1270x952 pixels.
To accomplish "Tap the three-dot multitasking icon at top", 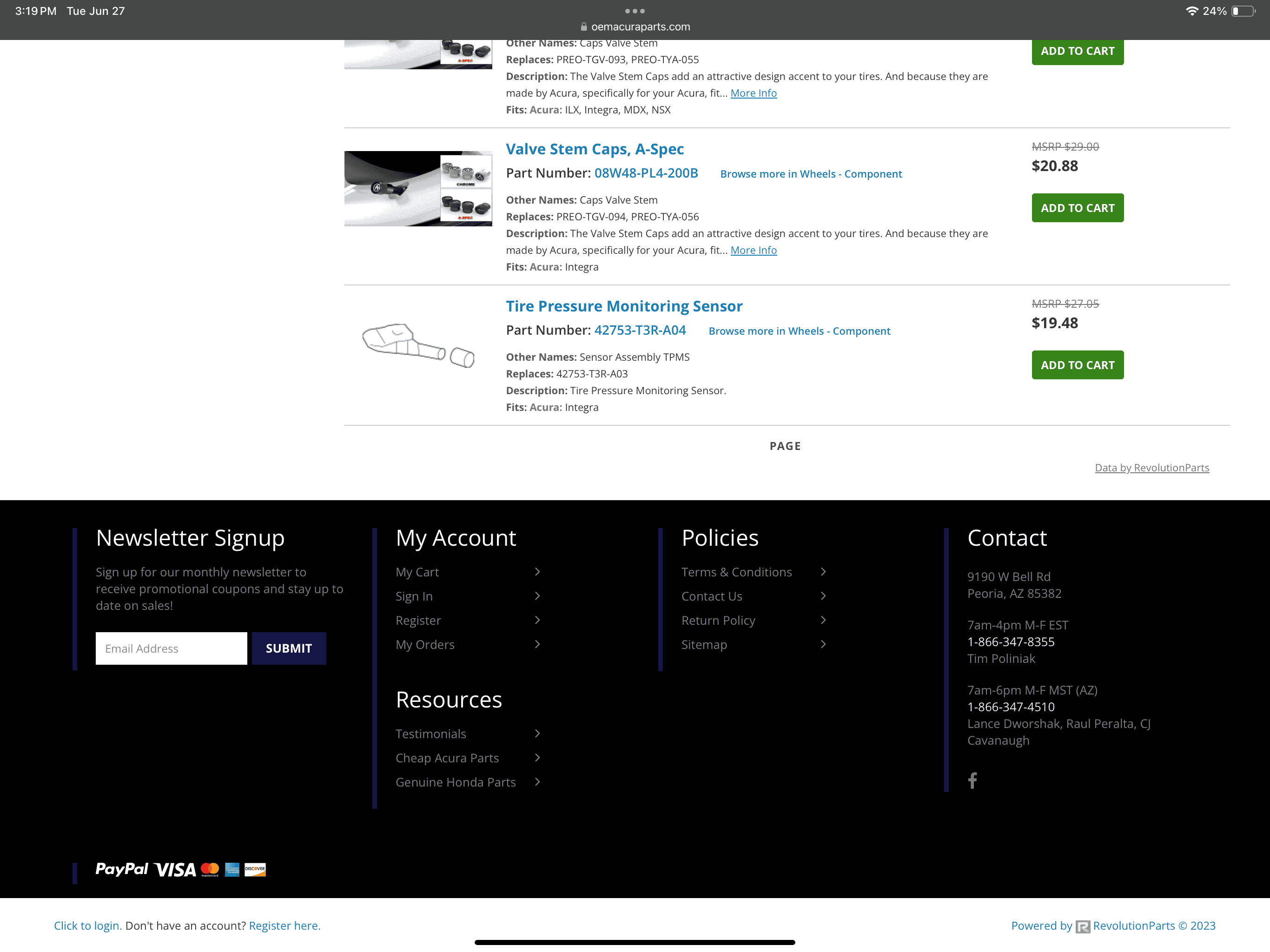I will (635, 11).
